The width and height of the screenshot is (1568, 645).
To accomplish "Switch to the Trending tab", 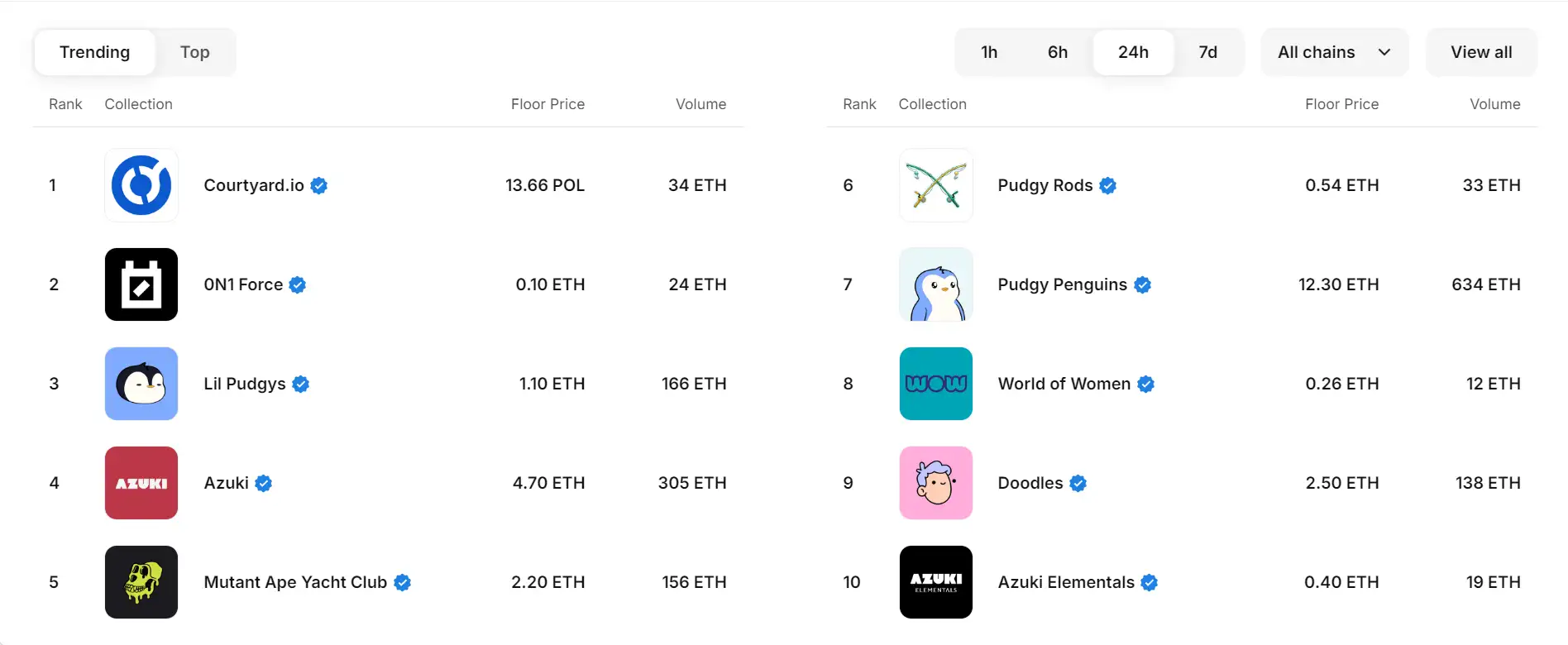I will [x=94, y=52].
